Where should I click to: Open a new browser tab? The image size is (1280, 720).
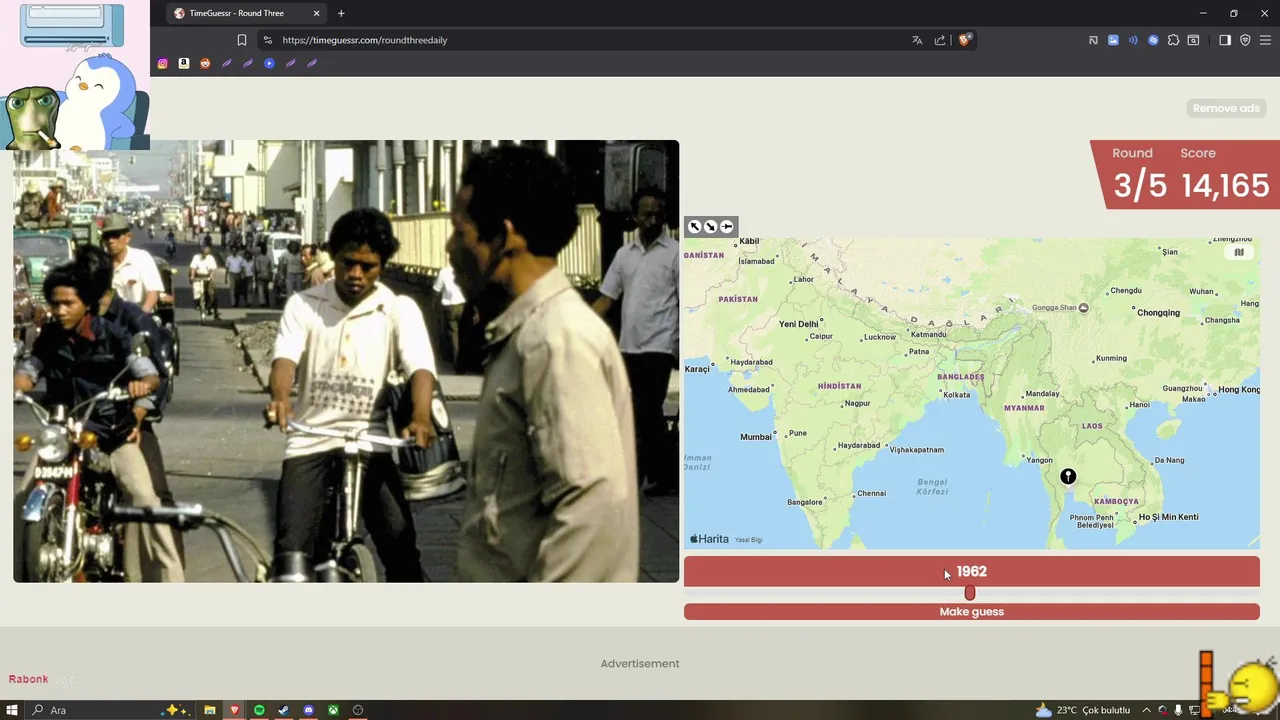[x=341, y=13]
